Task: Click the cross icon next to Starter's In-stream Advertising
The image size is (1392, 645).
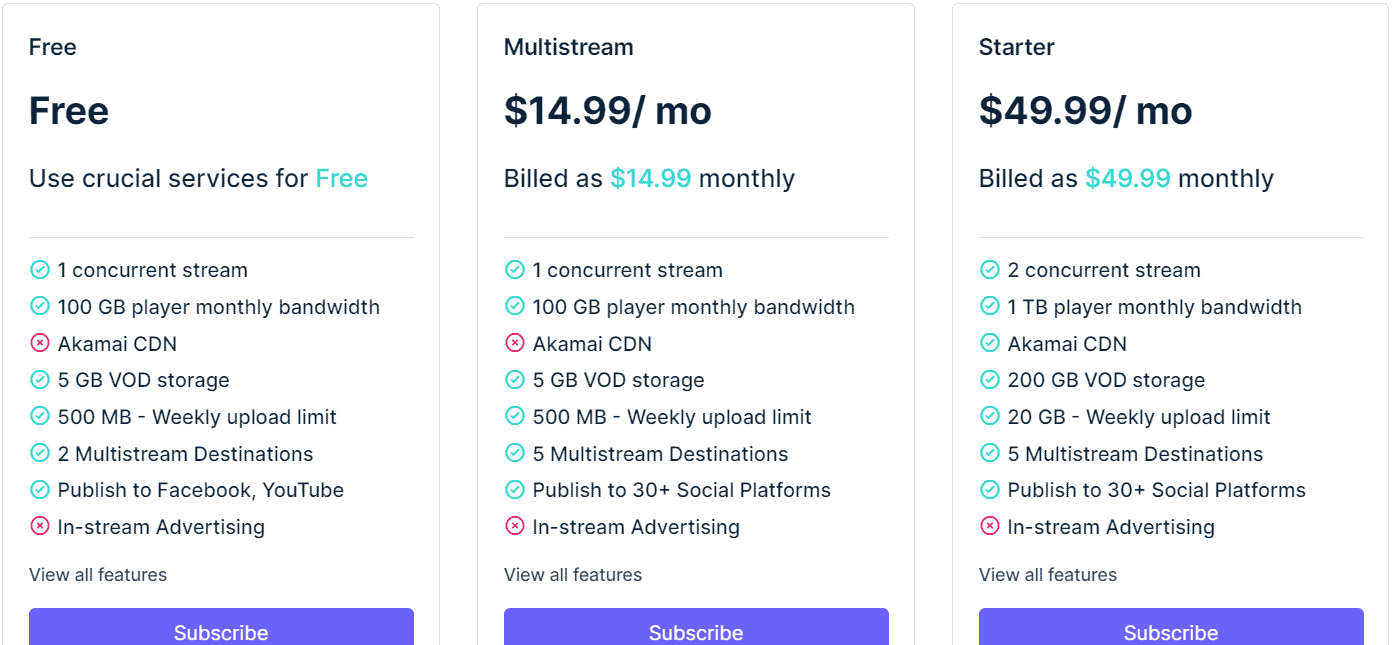Action: [x=990, y=526]
